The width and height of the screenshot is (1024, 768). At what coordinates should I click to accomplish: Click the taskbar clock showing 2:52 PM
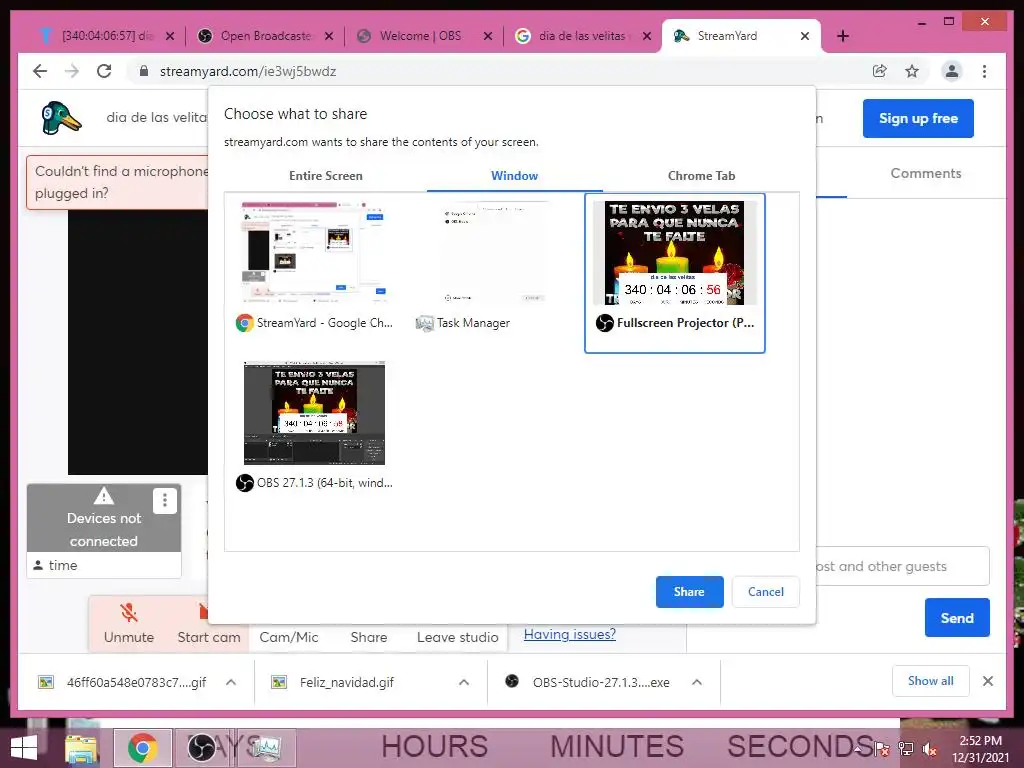980,749
